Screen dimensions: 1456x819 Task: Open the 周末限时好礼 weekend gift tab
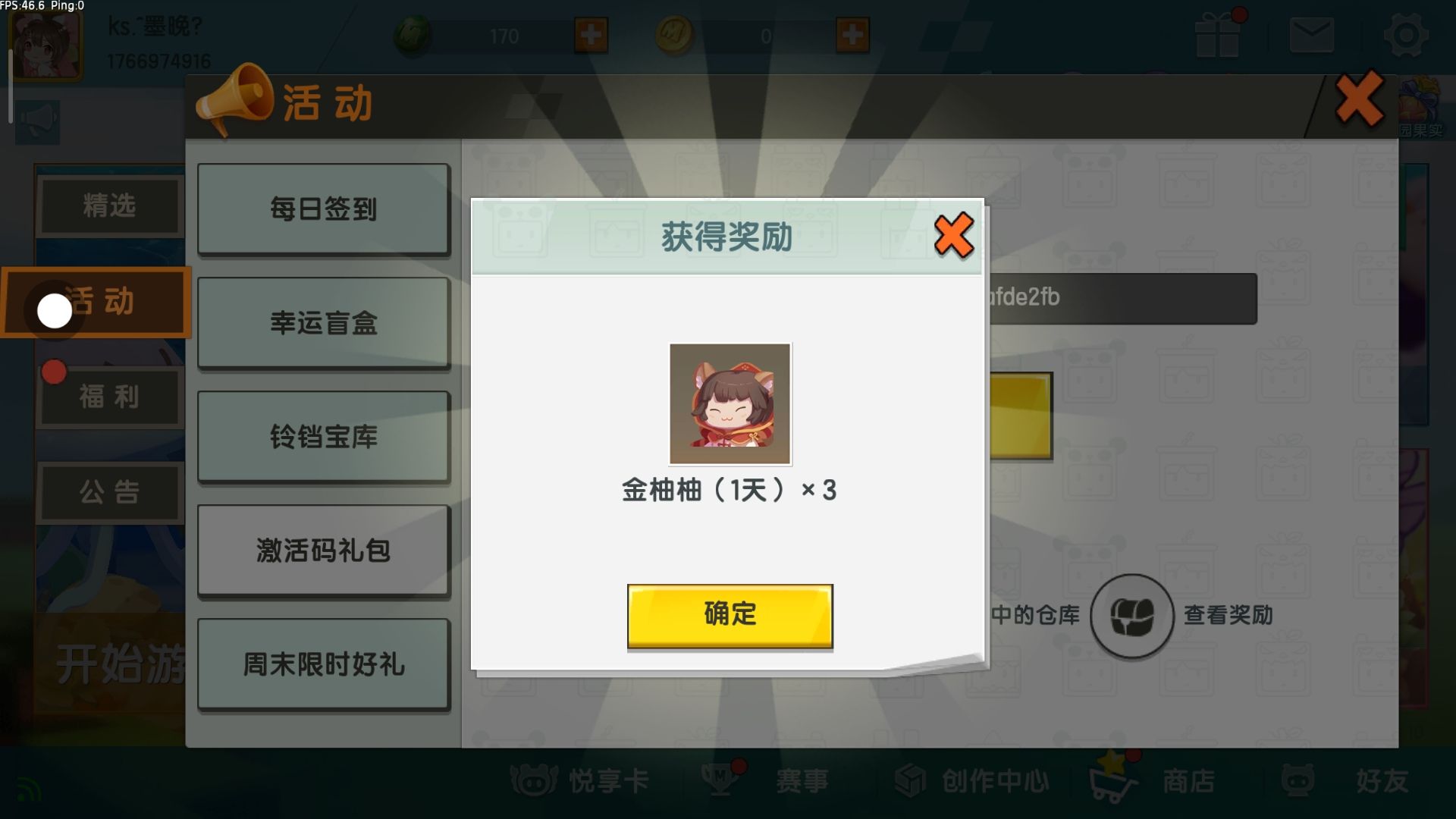[324, 664]
